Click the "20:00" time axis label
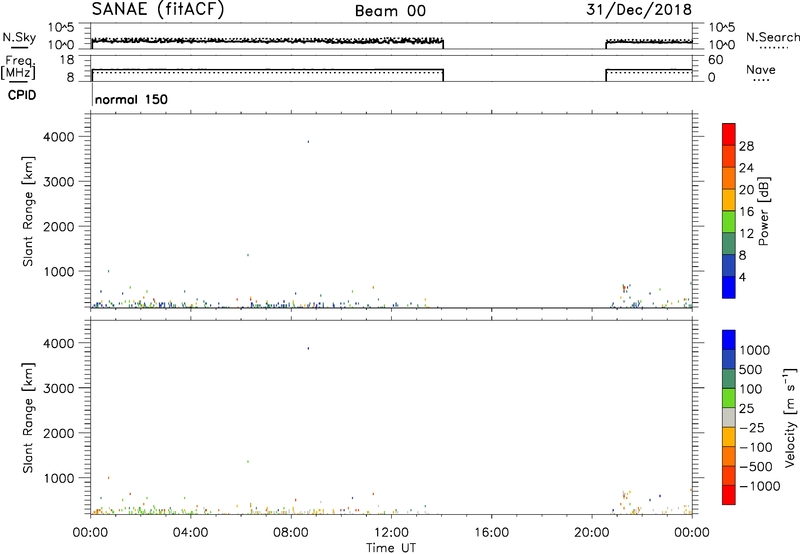This screenshot has height=554, width=800. coord(591,533)
